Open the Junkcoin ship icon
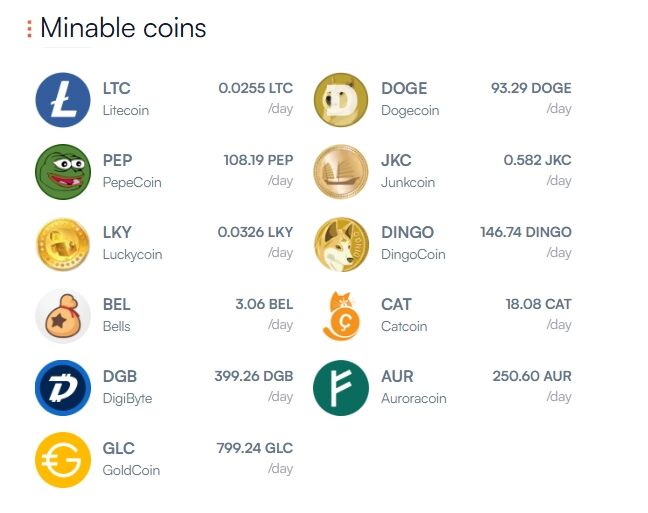The width and height of the screenshot is (648, 513). (x=341, y=171)
